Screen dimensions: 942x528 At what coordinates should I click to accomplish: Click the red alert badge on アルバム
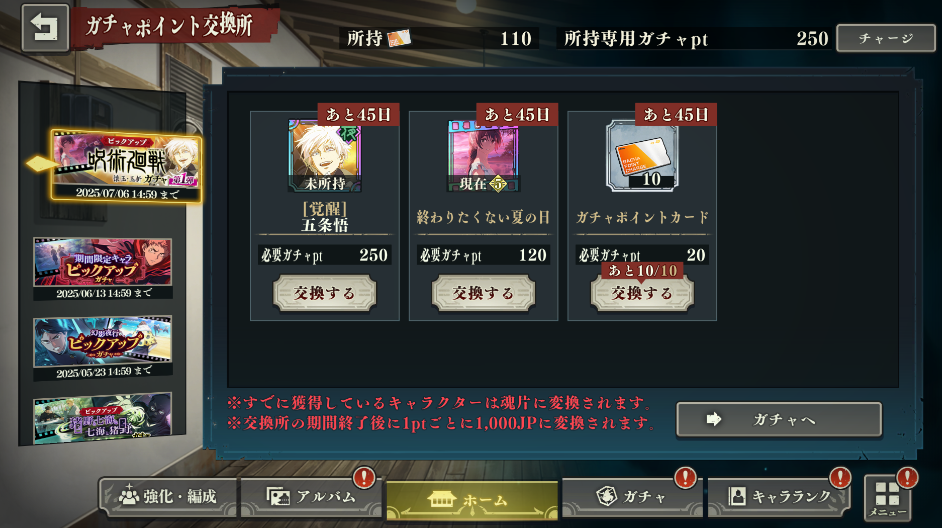(x=364, y=478)
